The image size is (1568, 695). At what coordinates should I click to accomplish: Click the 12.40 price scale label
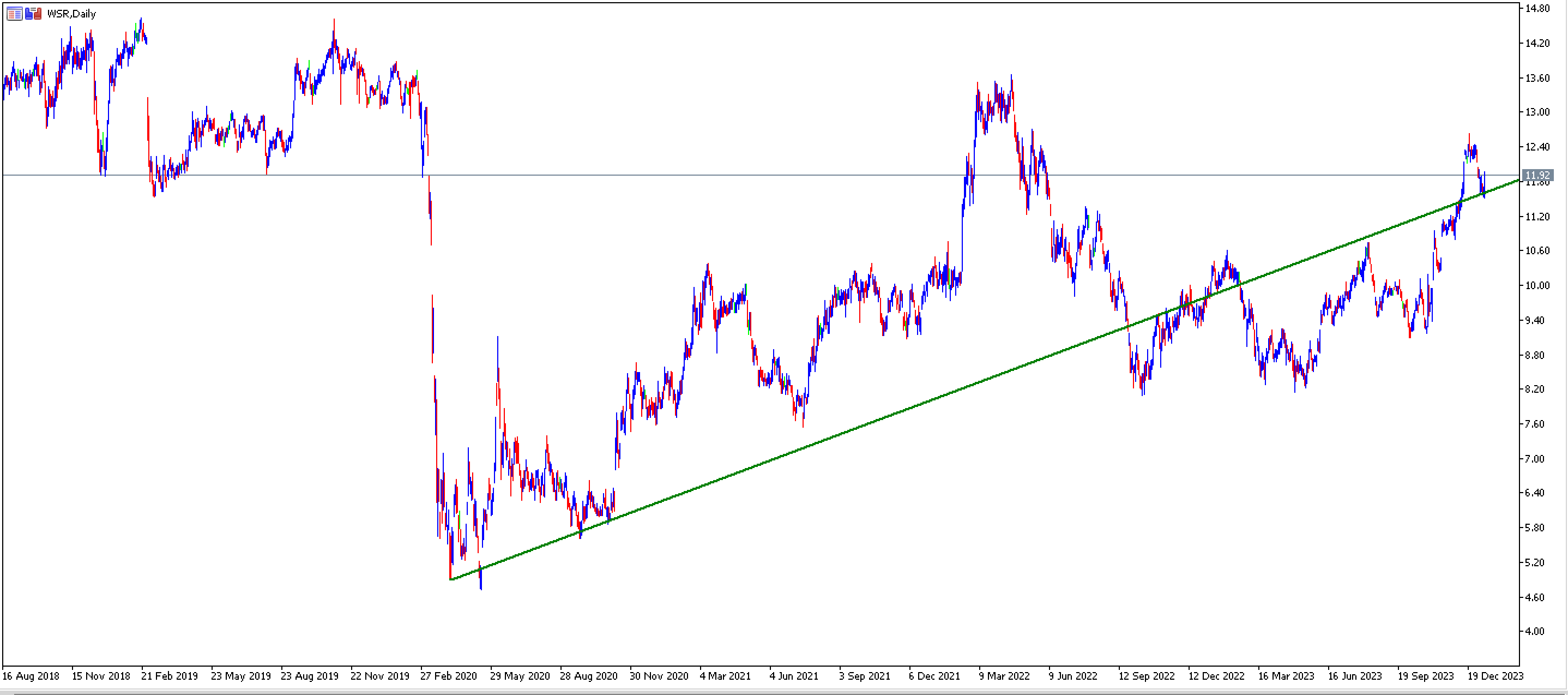point(1537,147)
